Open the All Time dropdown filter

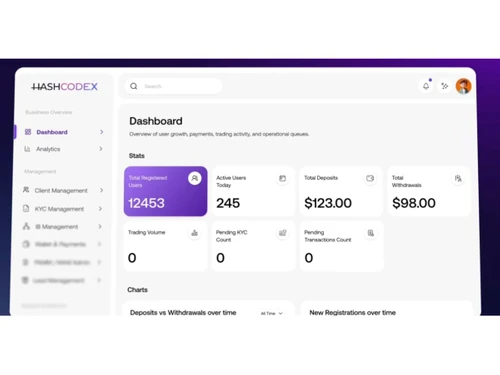point(272,313)
